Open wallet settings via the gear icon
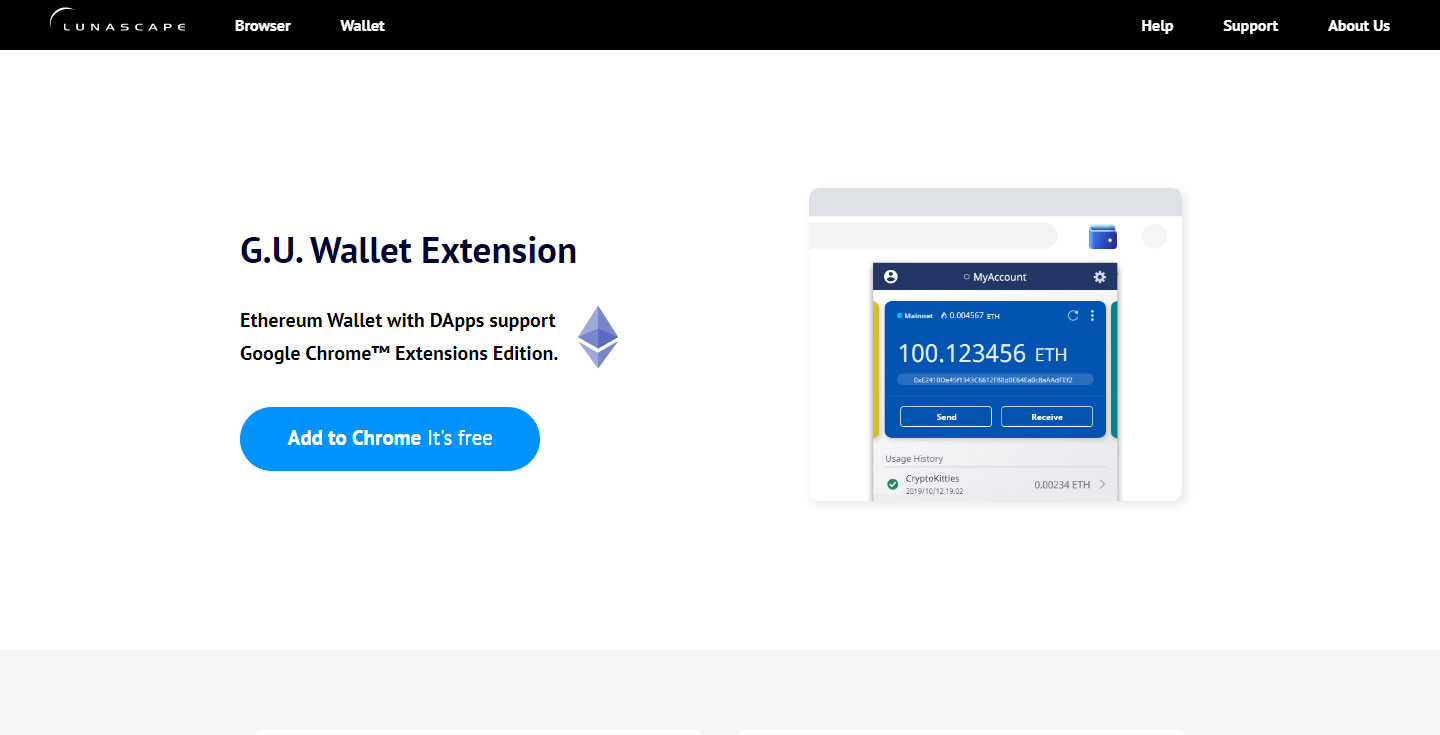Viewport: 1440px width, 735px height. pos(1100,277)
